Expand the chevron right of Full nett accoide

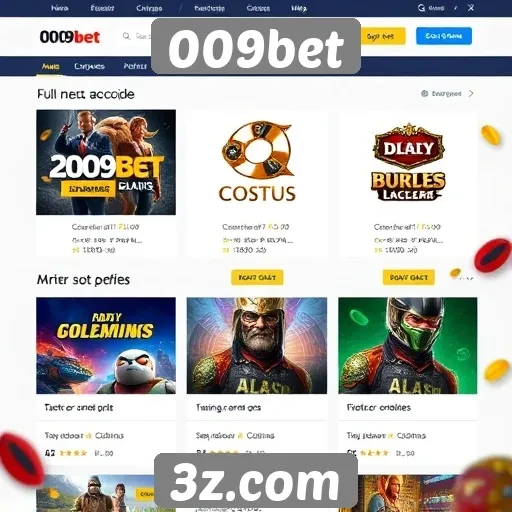pyautogui.click(x=471, y=93)
